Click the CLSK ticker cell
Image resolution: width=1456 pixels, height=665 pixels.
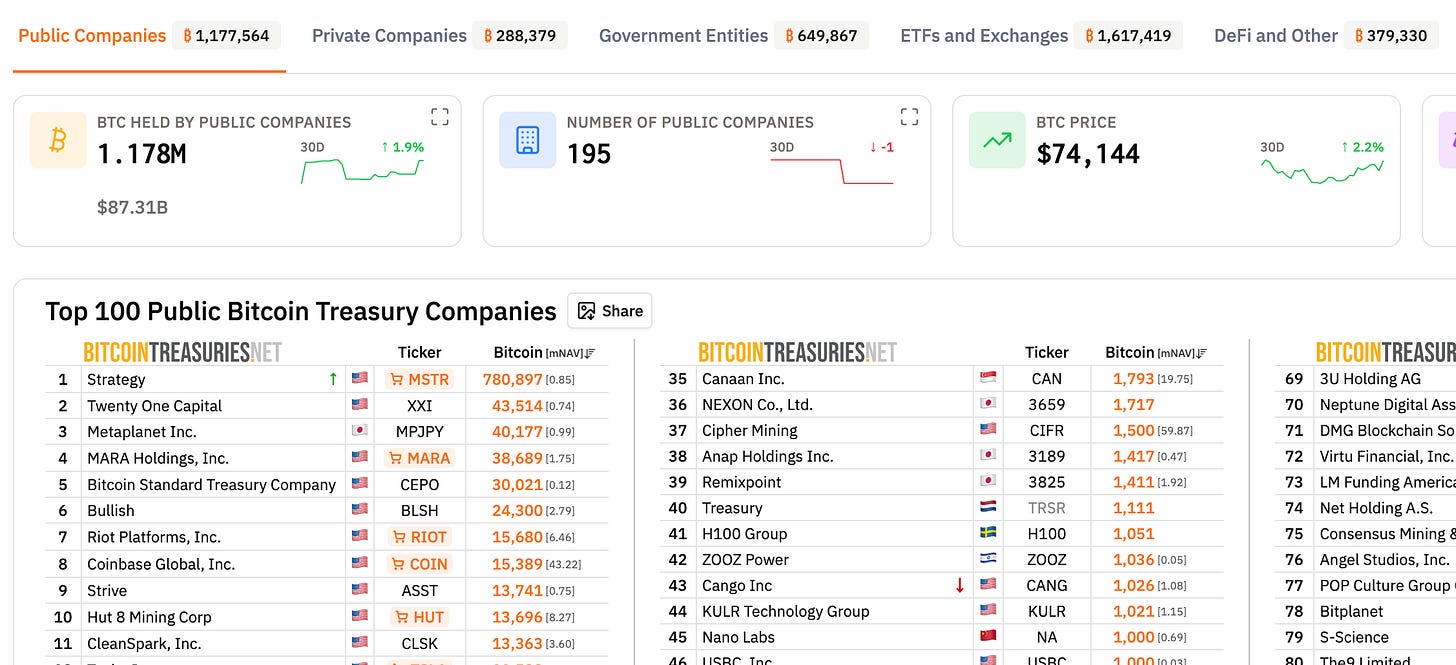pos(420,644)
